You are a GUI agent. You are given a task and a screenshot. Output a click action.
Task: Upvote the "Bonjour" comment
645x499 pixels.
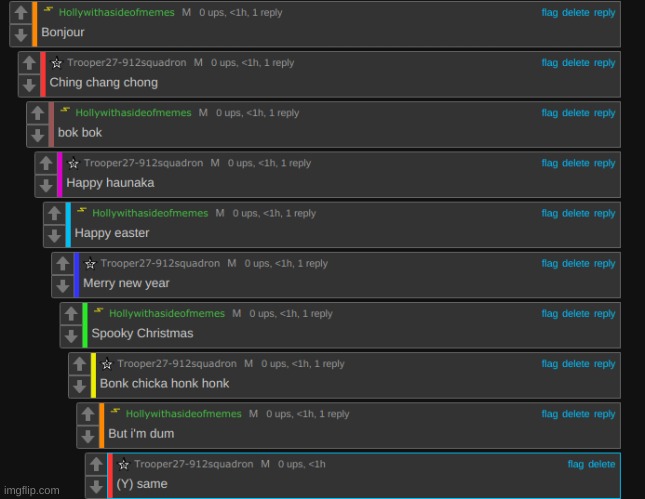click(19, 14)
